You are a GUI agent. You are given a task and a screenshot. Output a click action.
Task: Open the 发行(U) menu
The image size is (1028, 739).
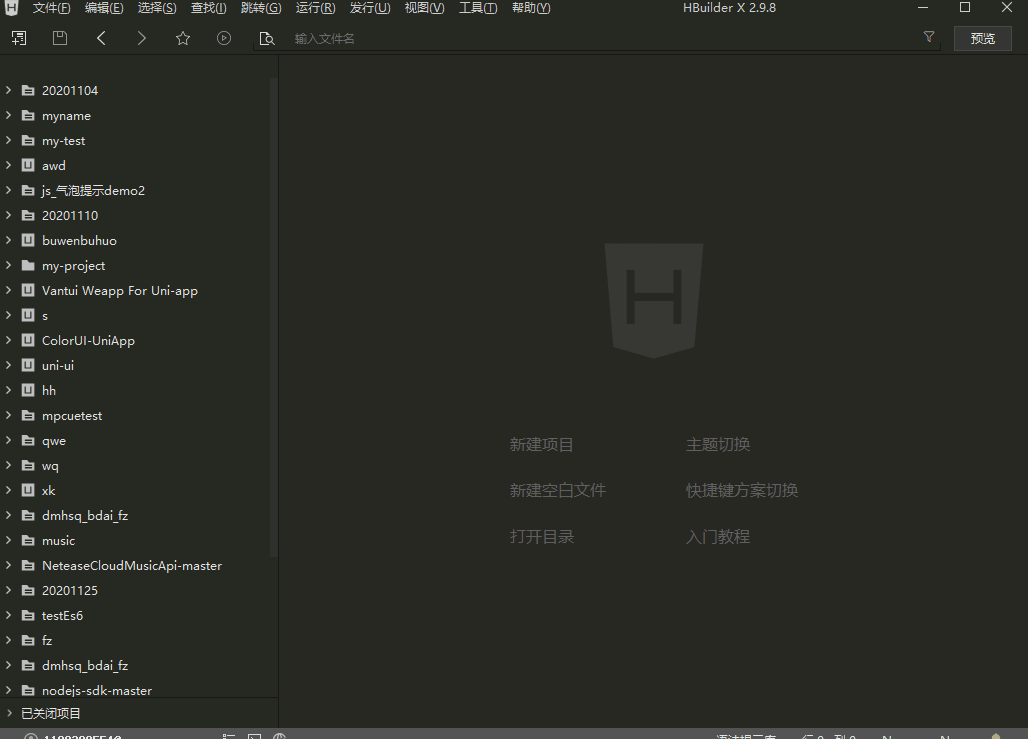tap(370, 8)
